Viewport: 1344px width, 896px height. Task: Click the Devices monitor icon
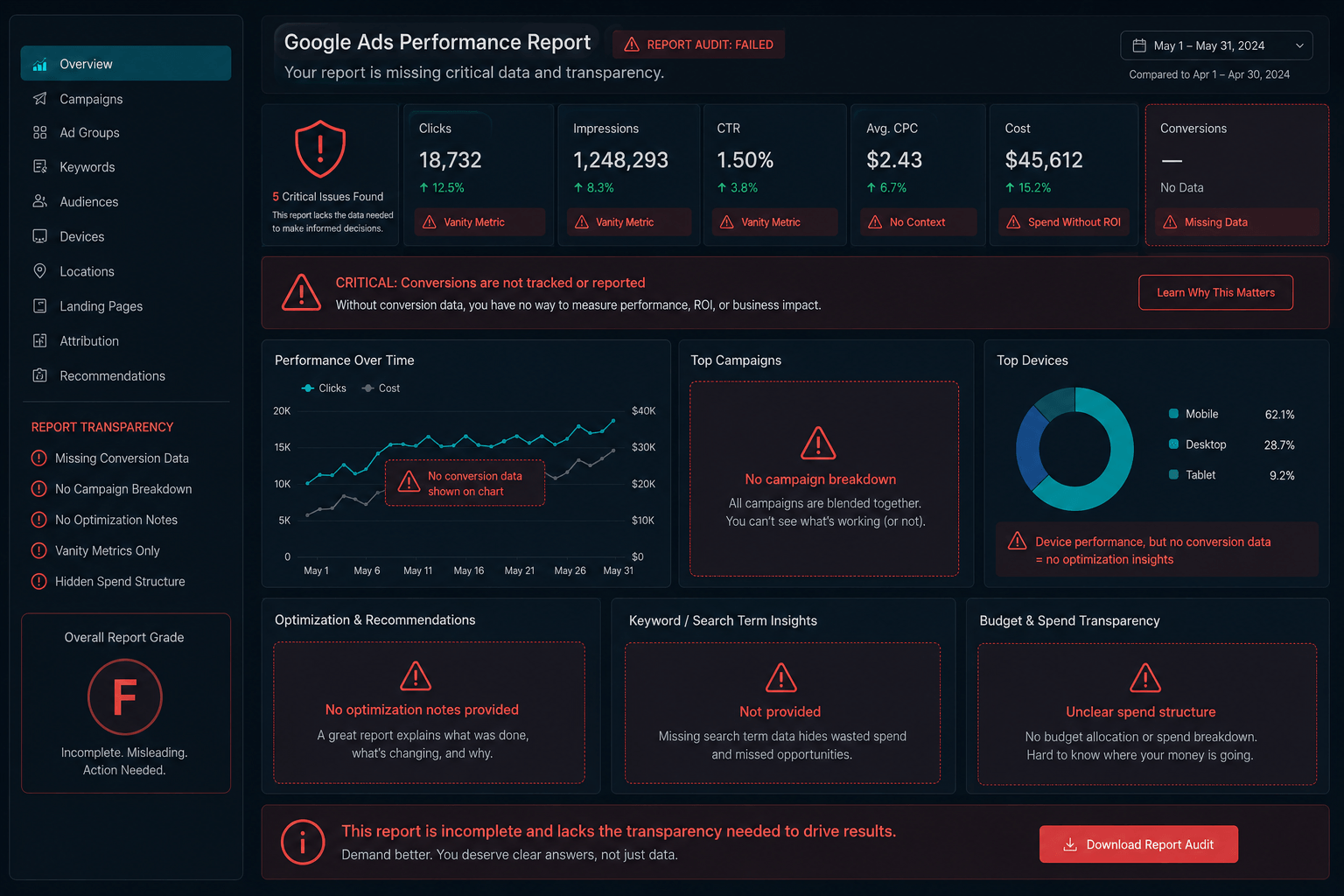[39, 236]
